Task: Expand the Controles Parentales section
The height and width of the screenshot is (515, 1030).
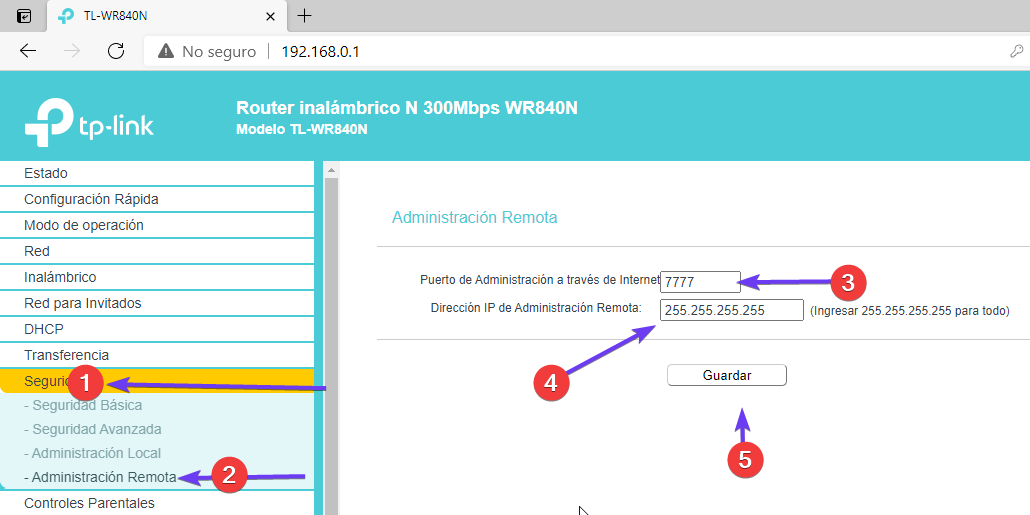Action: pos(89,503)
